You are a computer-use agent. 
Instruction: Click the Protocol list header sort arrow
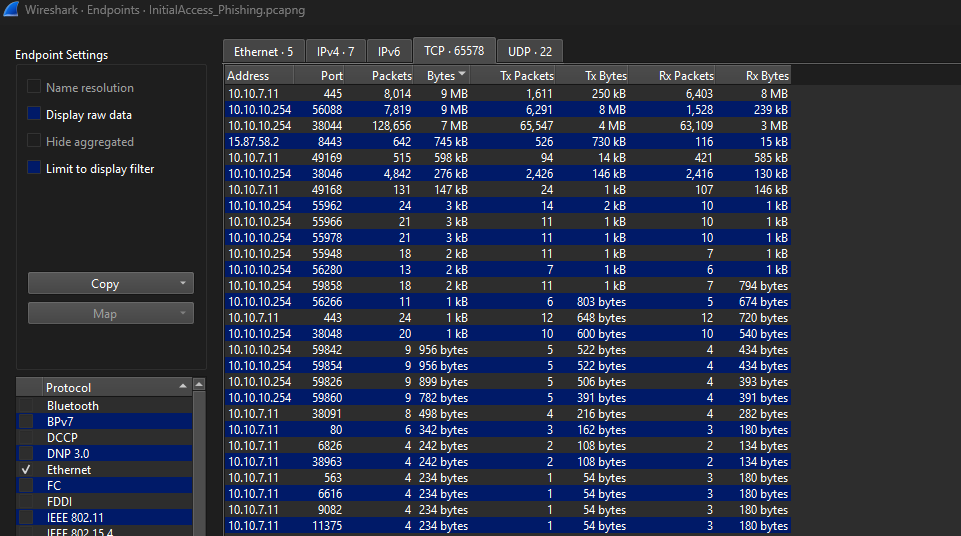[183, 387]
